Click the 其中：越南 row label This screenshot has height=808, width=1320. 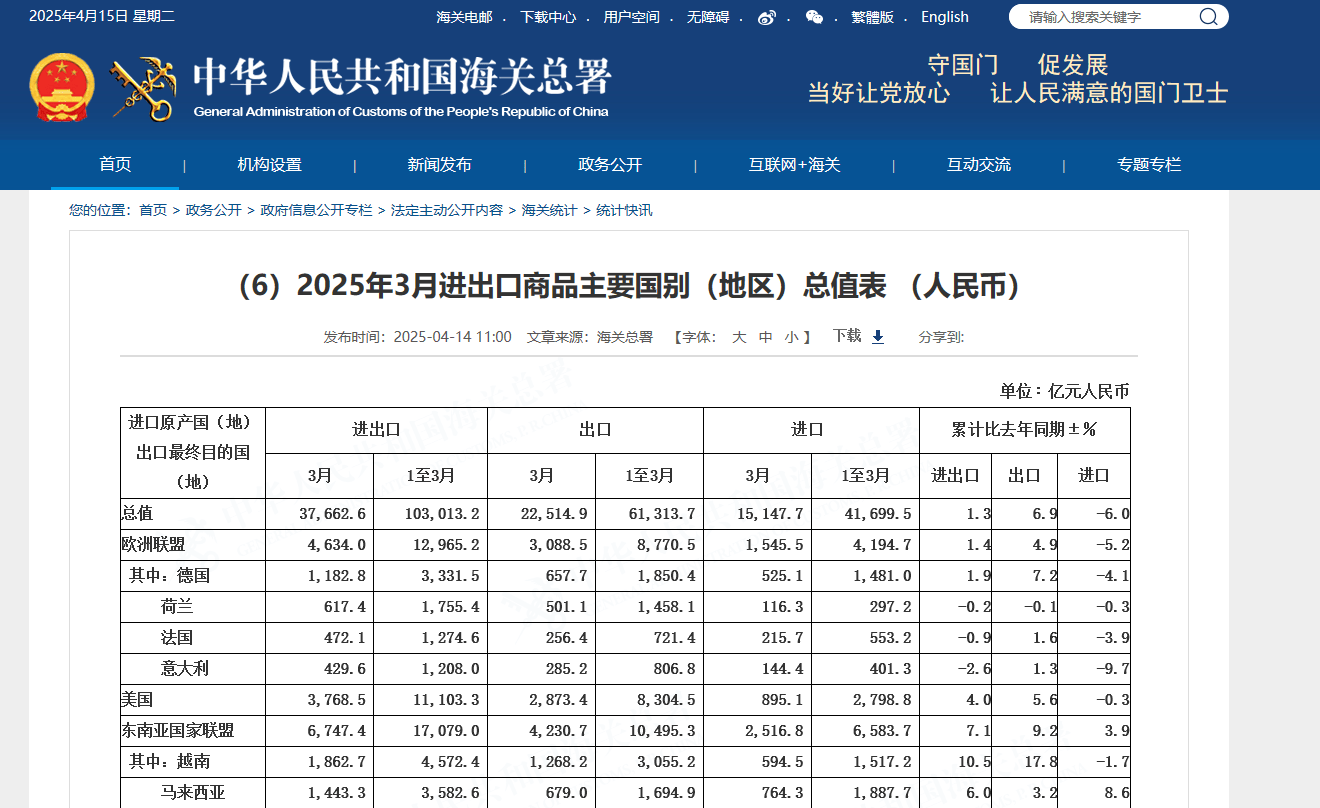(169, 762)
